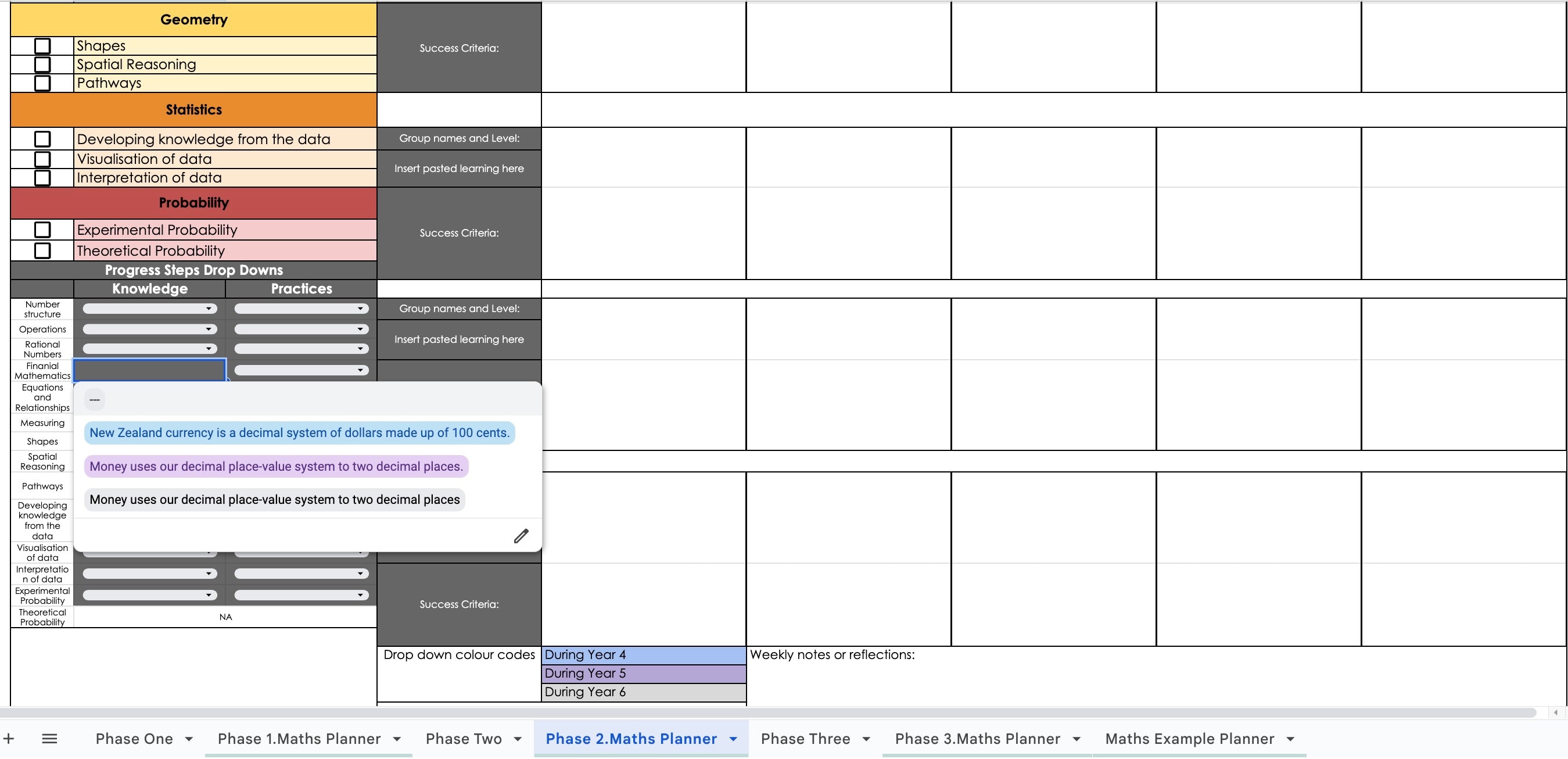Open the Practices dropdown for Rational Numbers
The height and width of the screenshot is (759, 1568).
301,348
